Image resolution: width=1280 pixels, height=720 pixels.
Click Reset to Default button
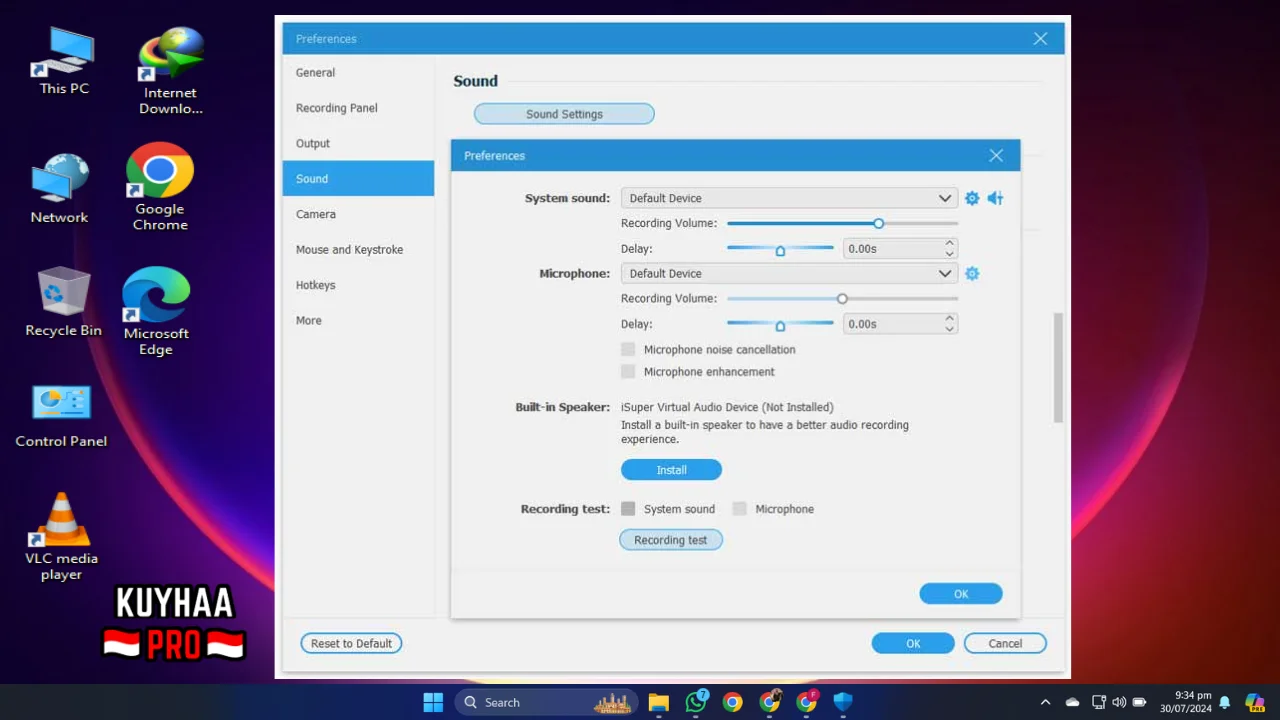pyautogui.click(x=351, y=643)
